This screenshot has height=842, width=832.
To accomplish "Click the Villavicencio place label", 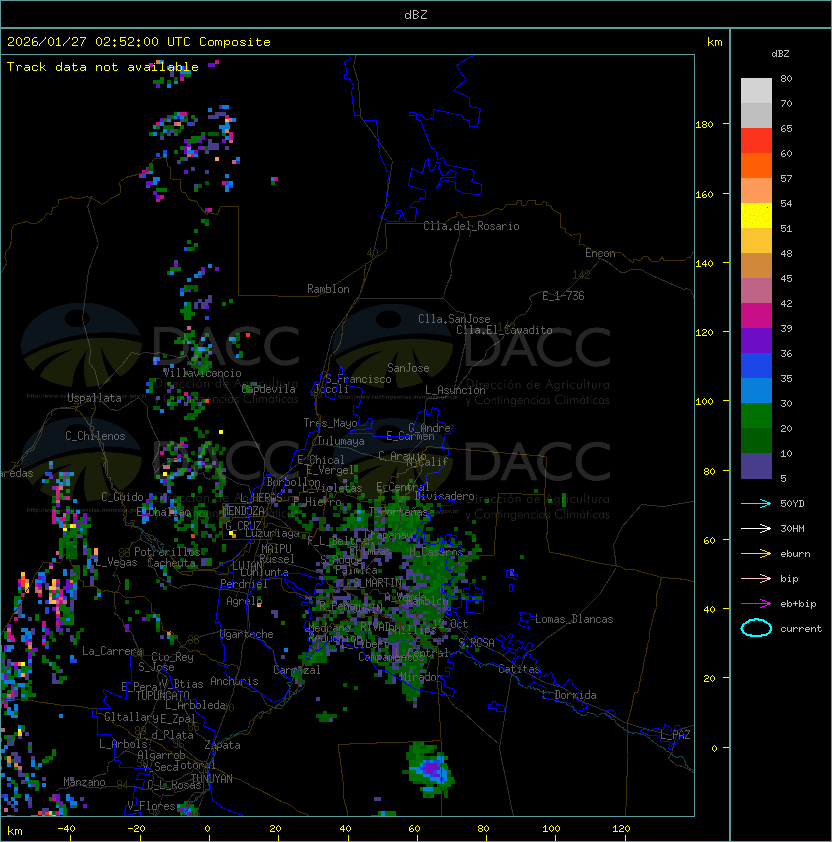I will click(202, 373).
